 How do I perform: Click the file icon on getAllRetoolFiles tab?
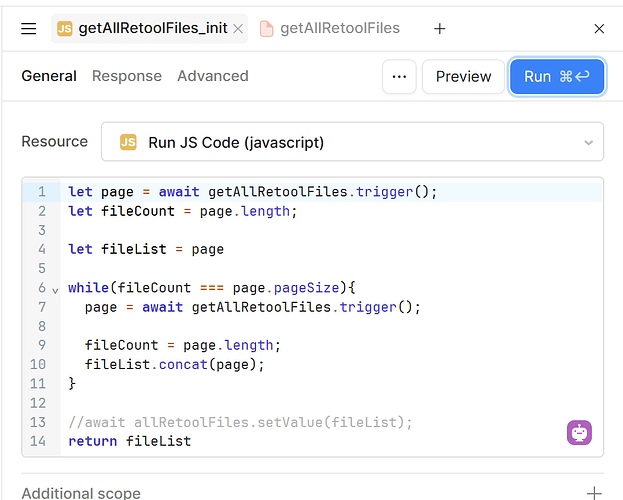click(x=266, y=29)
